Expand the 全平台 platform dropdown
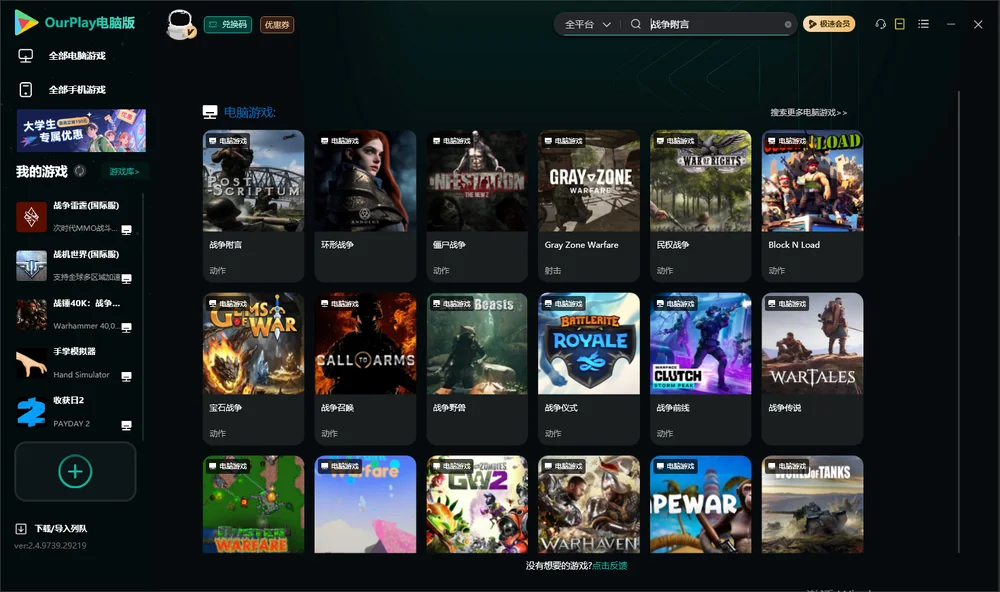Image resolution: width=1000 pixels, height=592 pixels. 587,24
